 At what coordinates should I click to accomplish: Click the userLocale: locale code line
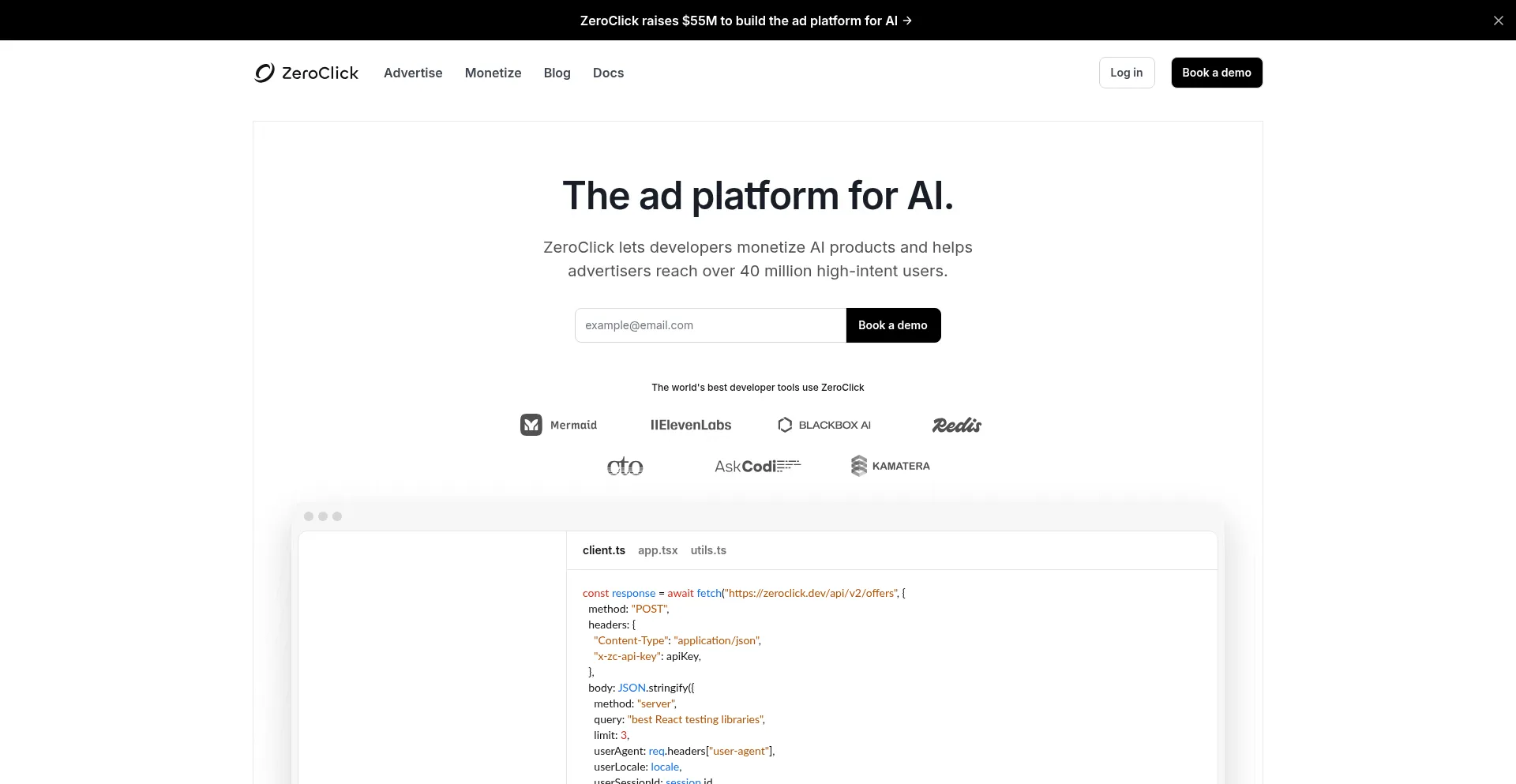coord(638,767)
